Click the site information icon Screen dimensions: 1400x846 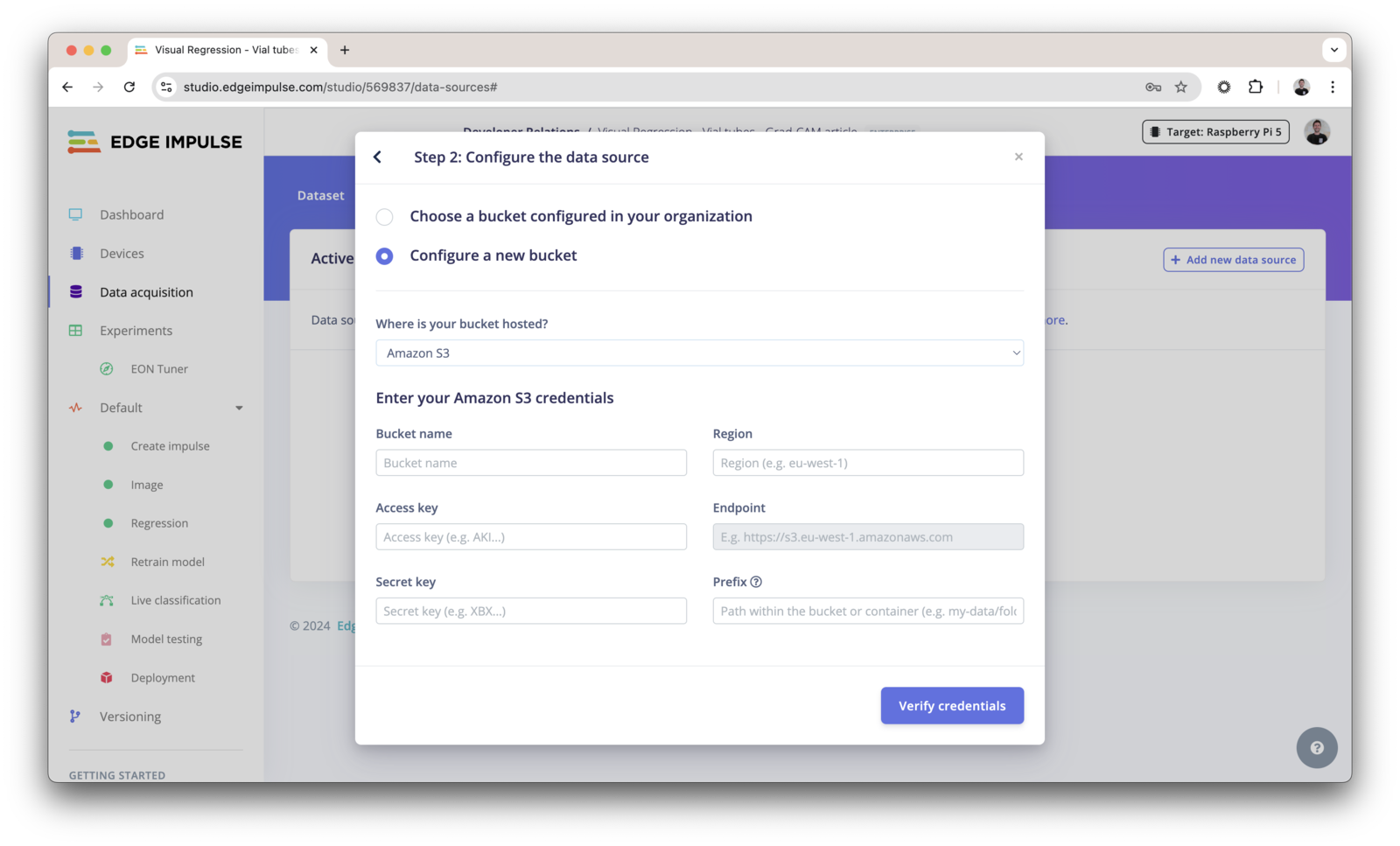pyautogui.click(x=166, y=87)
